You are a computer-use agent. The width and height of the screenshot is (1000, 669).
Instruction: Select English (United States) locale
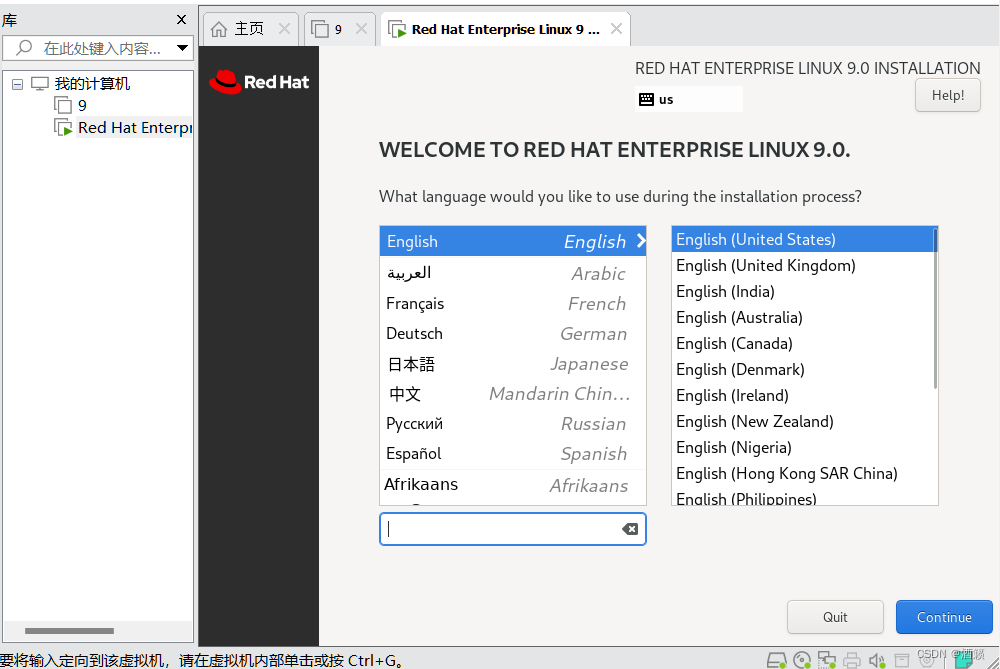(x=802, y=239)
